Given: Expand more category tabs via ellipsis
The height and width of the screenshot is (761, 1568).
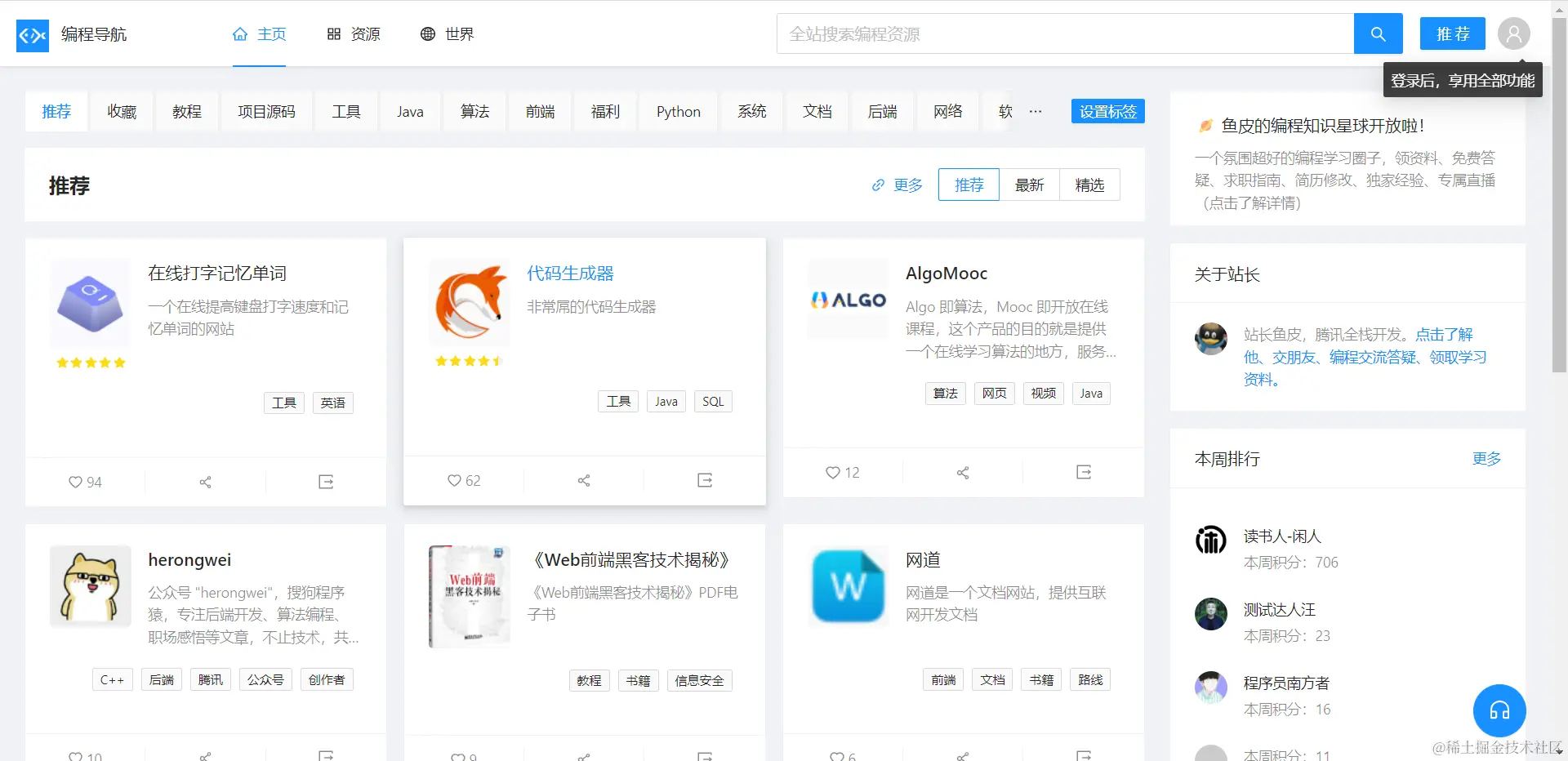Looking at the screenshot, I should 1035,111.
